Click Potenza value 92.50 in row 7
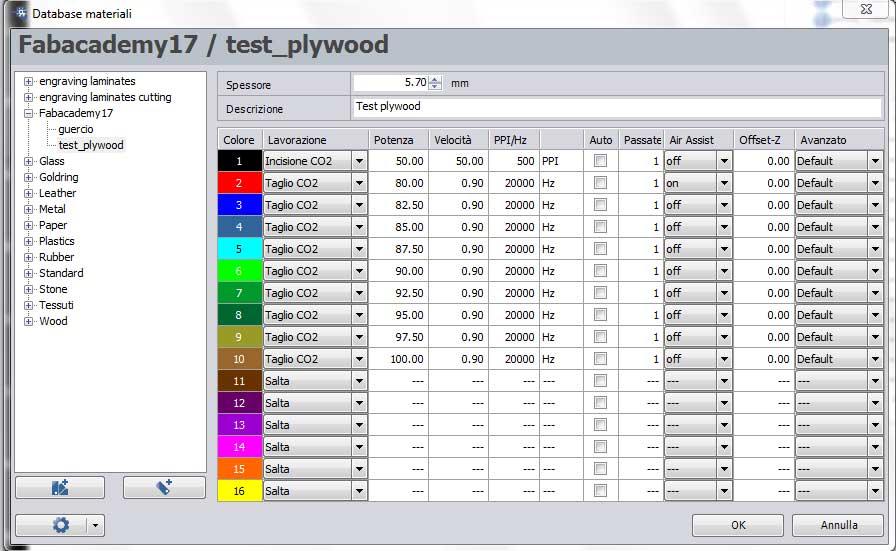Screen dimensions: 896x551 pyautogui.click(x=398, y=293)
